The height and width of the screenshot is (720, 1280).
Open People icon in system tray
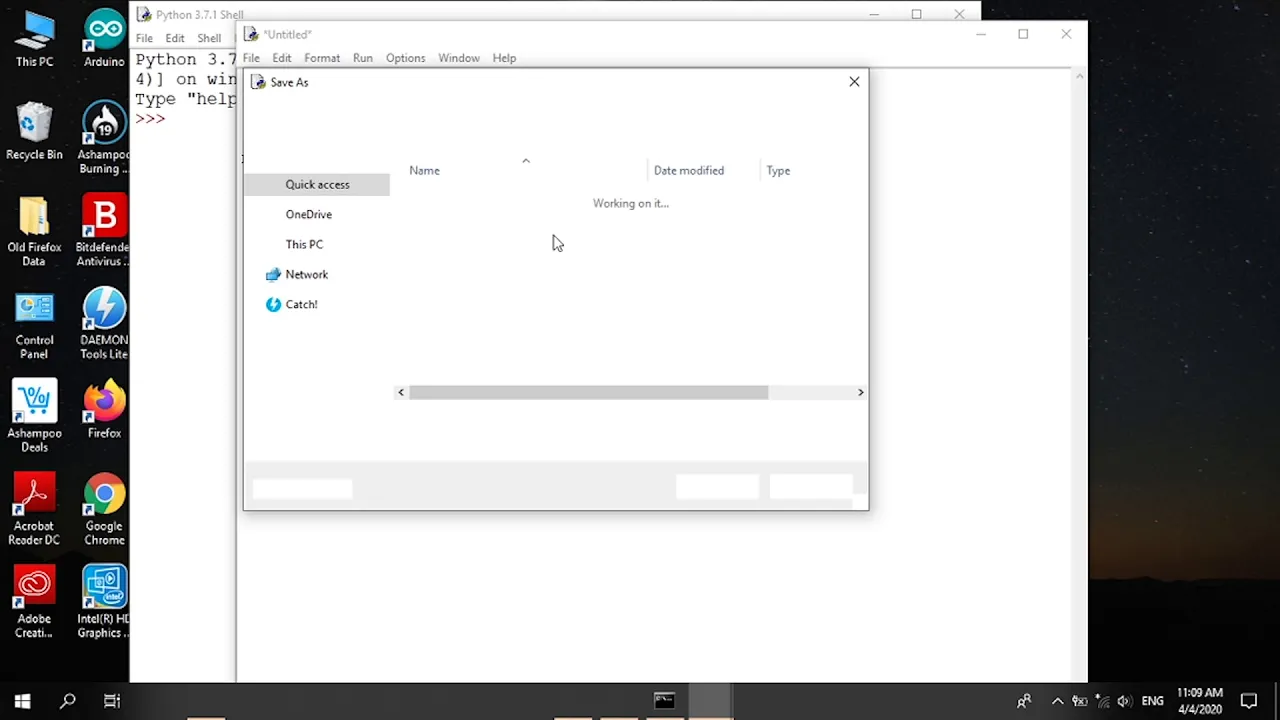[x=1024, y=701]
